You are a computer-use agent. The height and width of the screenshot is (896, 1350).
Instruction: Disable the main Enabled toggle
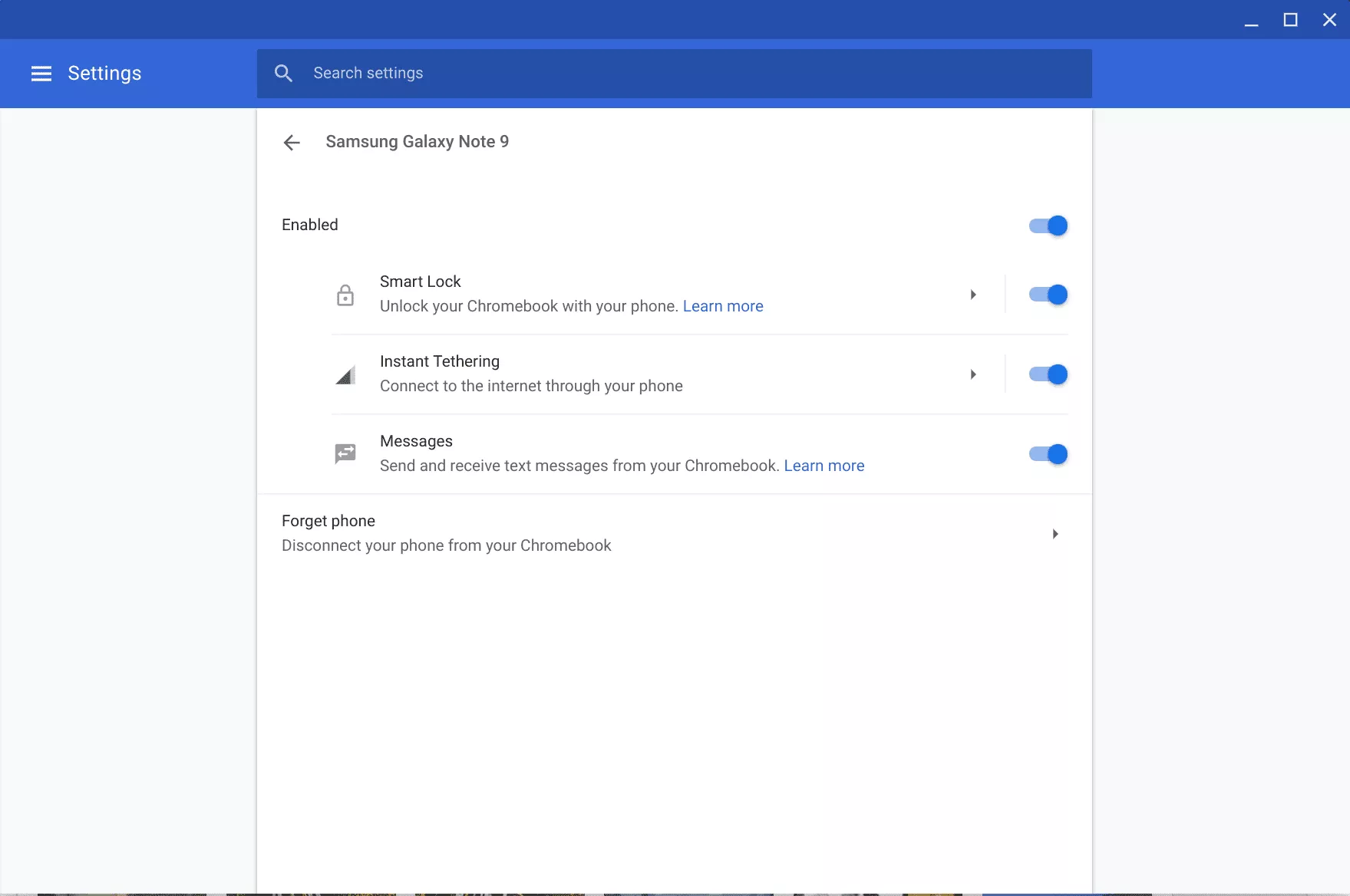pyautogui.click(x=1048, y=226)
